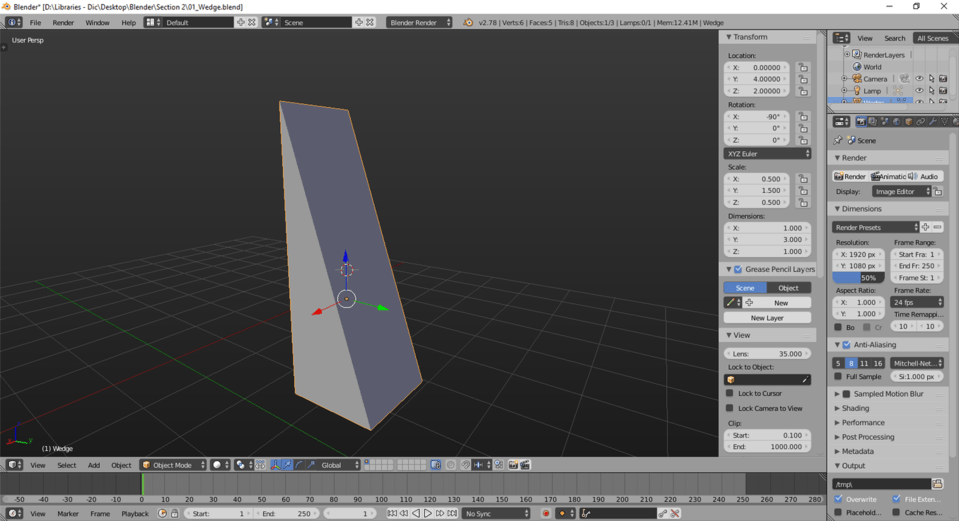Pin the Scene context with pushpin icon

click(x=838, y=140)
